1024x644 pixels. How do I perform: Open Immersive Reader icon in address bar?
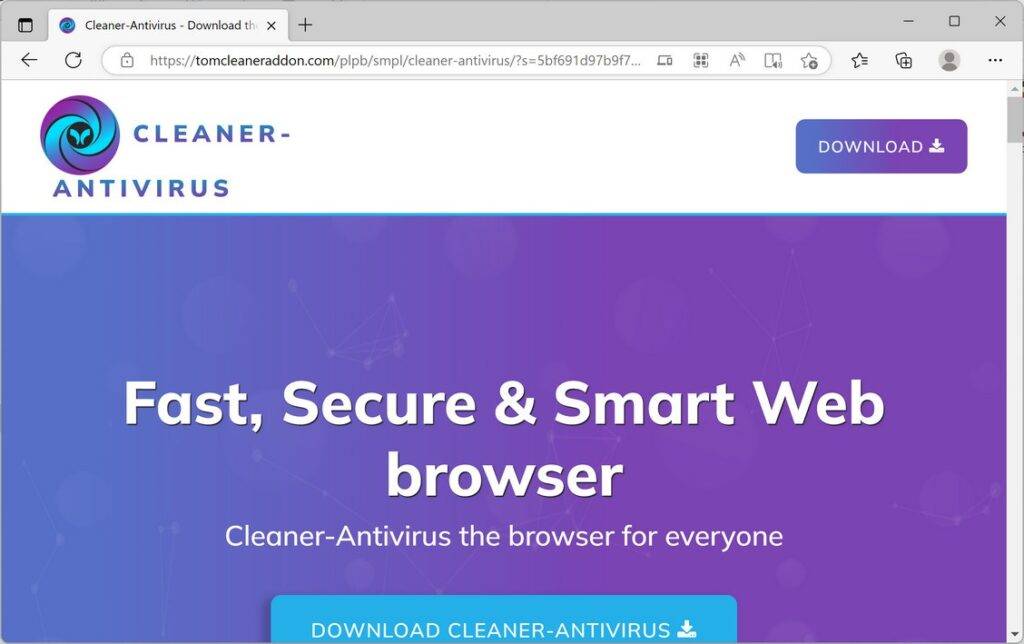coord(773,61)
